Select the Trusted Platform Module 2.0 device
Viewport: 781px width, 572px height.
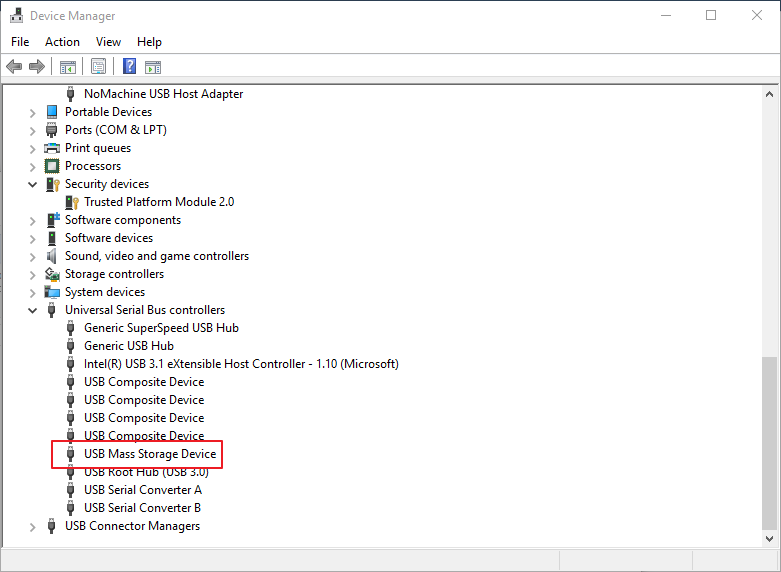pos(158,202)
